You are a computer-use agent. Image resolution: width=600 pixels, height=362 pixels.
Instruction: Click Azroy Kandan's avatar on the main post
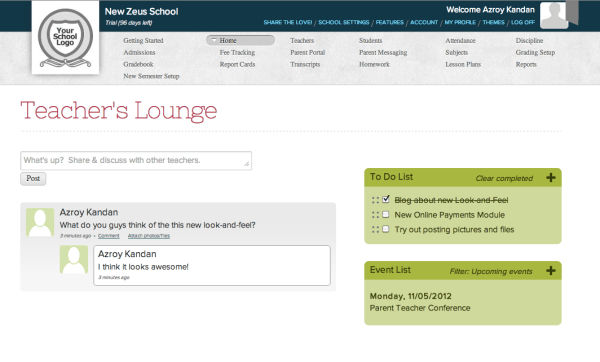(x=40, y=222)
